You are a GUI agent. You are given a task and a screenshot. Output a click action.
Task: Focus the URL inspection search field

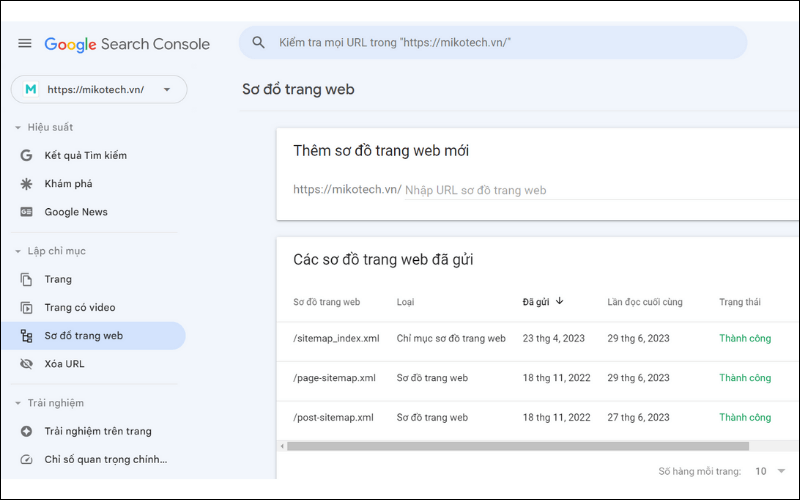click(x=493, y=42)
